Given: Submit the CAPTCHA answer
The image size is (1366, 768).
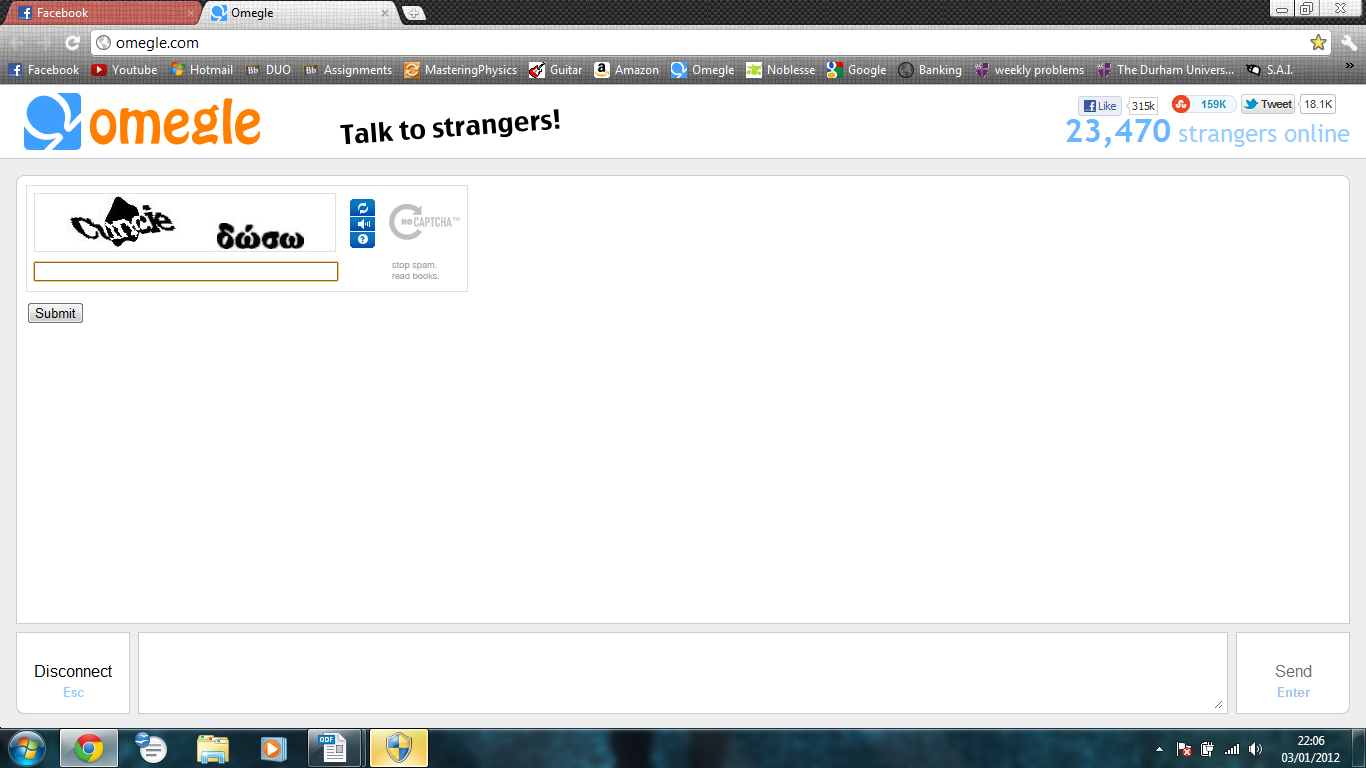Looking at the screenshot, I should tap(55, 313).
